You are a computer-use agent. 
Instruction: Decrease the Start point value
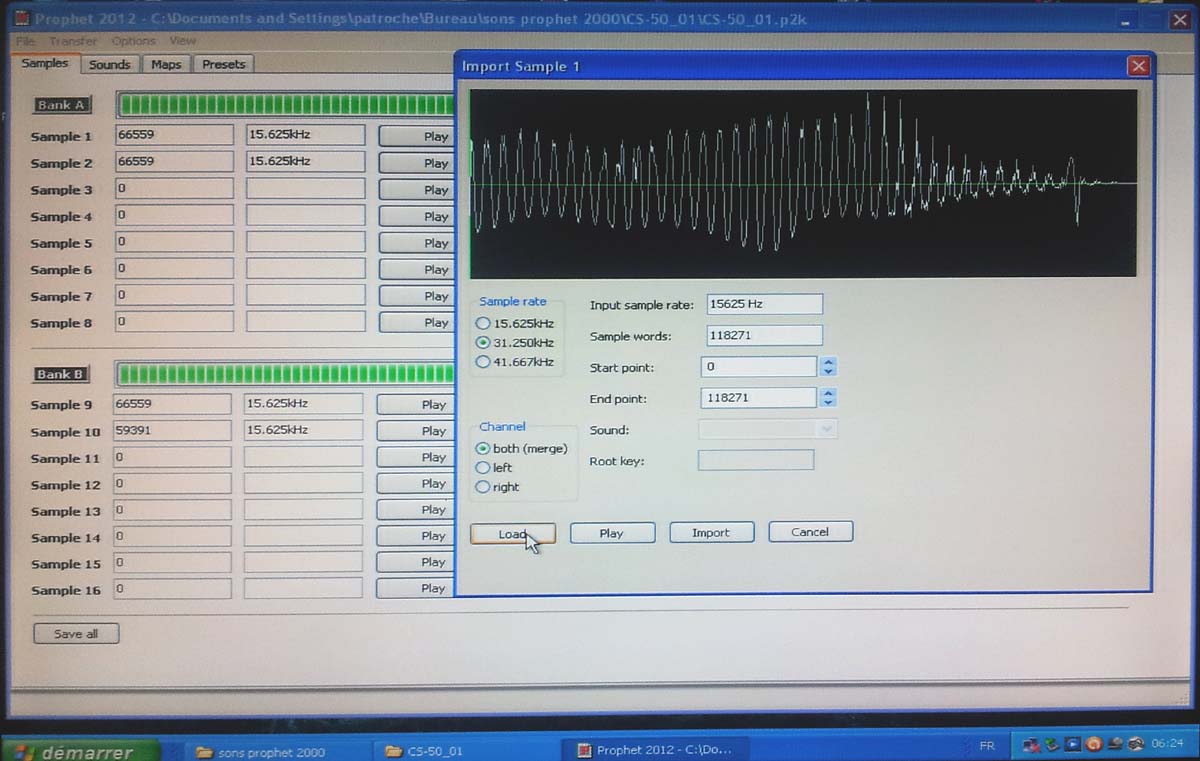tap(828, 372)
